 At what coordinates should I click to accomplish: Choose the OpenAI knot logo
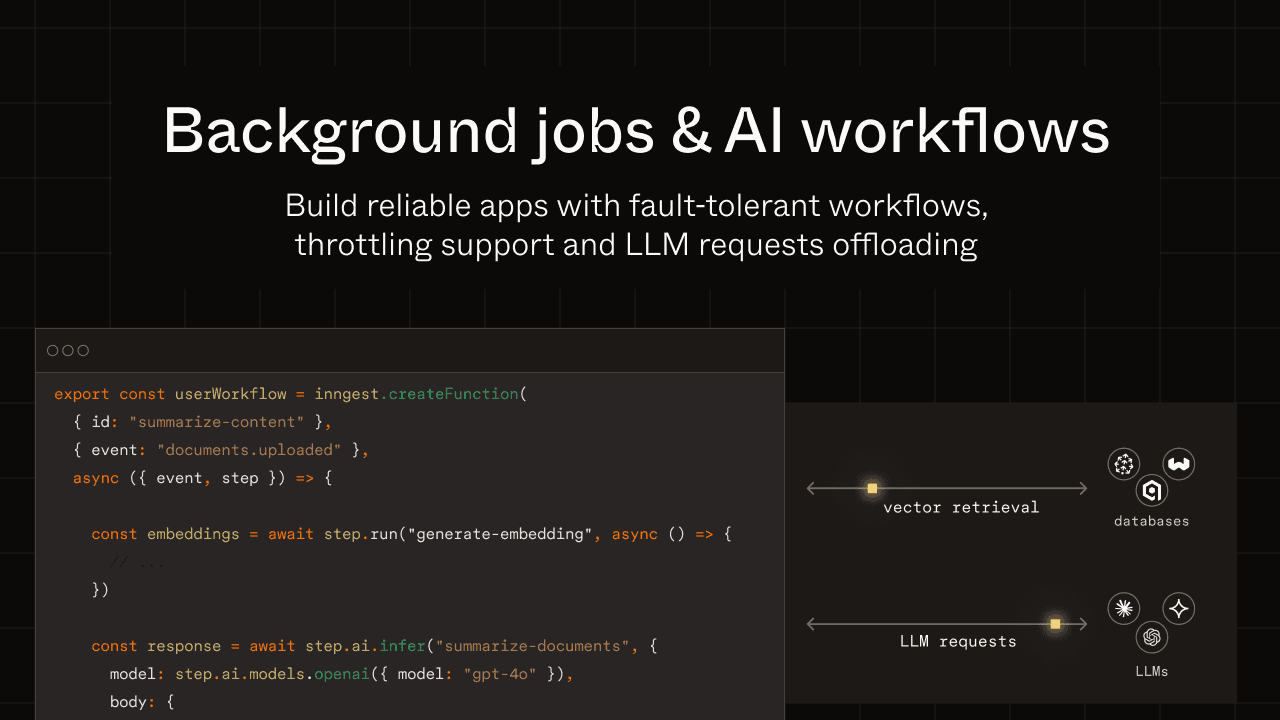(x=1152, y=637)
